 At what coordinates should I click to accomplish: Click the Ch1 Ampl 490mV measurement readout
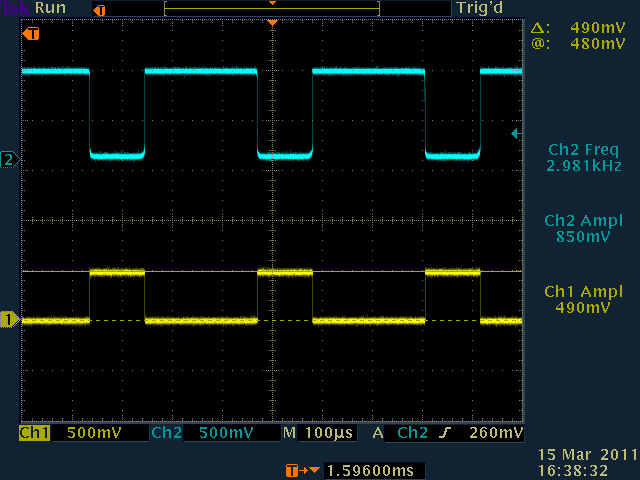(585, 300)
